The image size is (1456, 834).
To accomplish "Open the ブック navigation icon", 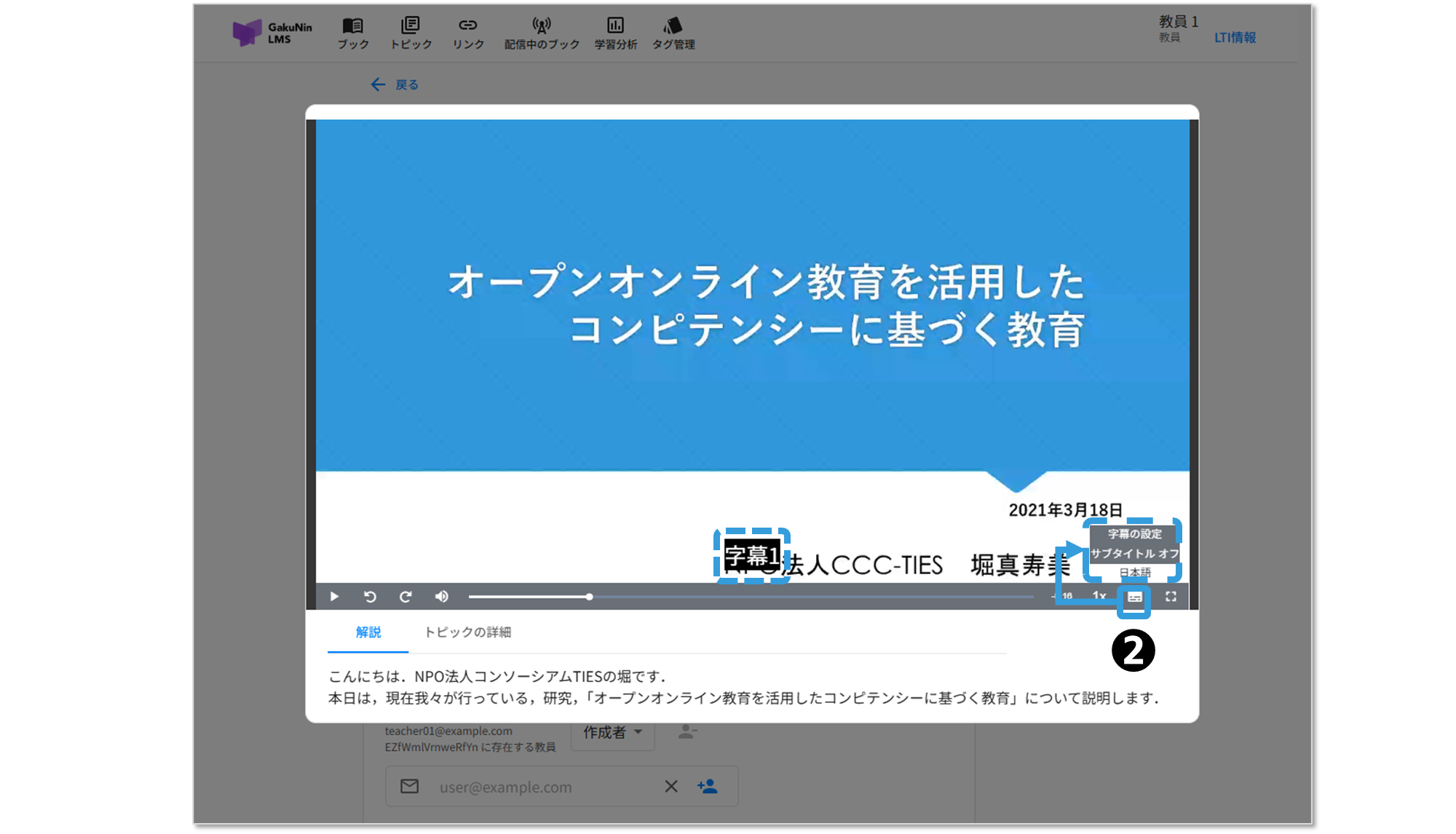I will [353, 33].
